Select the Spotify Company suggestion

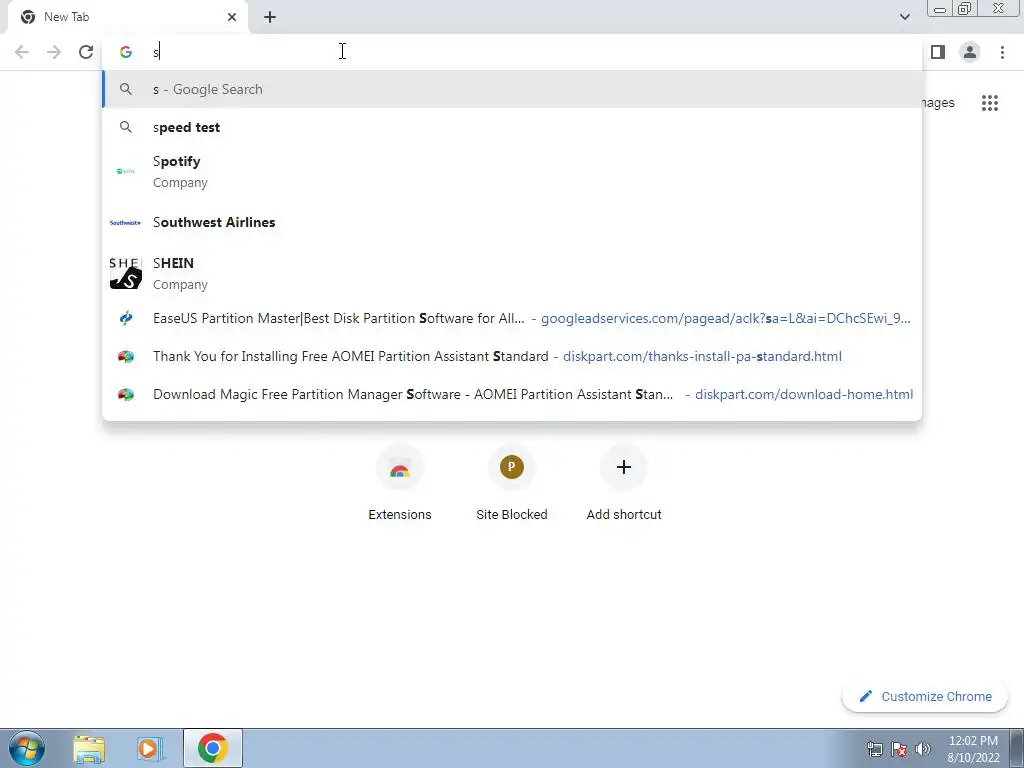tap(512, 172)
